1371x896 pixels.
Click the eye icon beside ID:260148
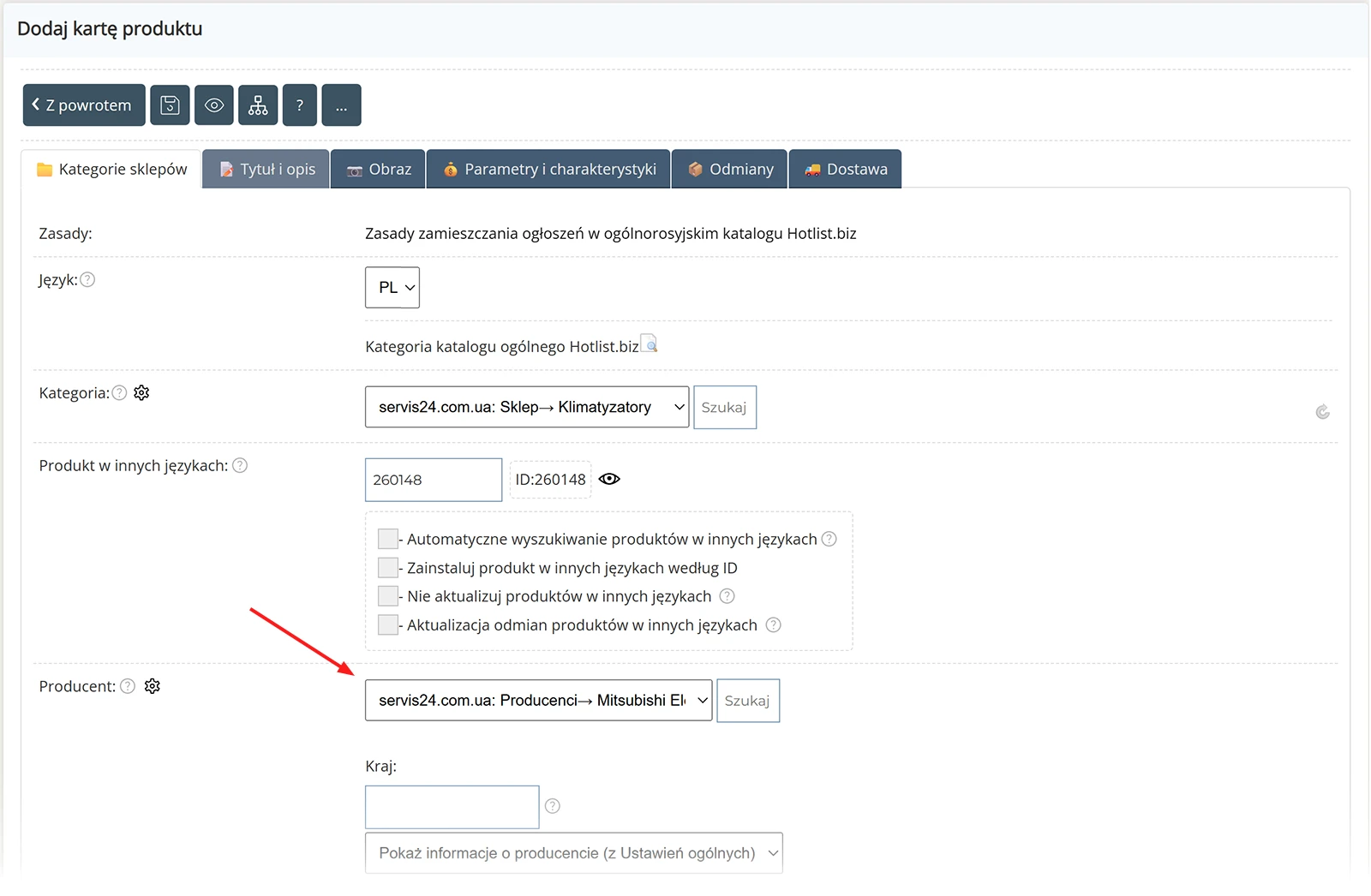tap(609, 480)
